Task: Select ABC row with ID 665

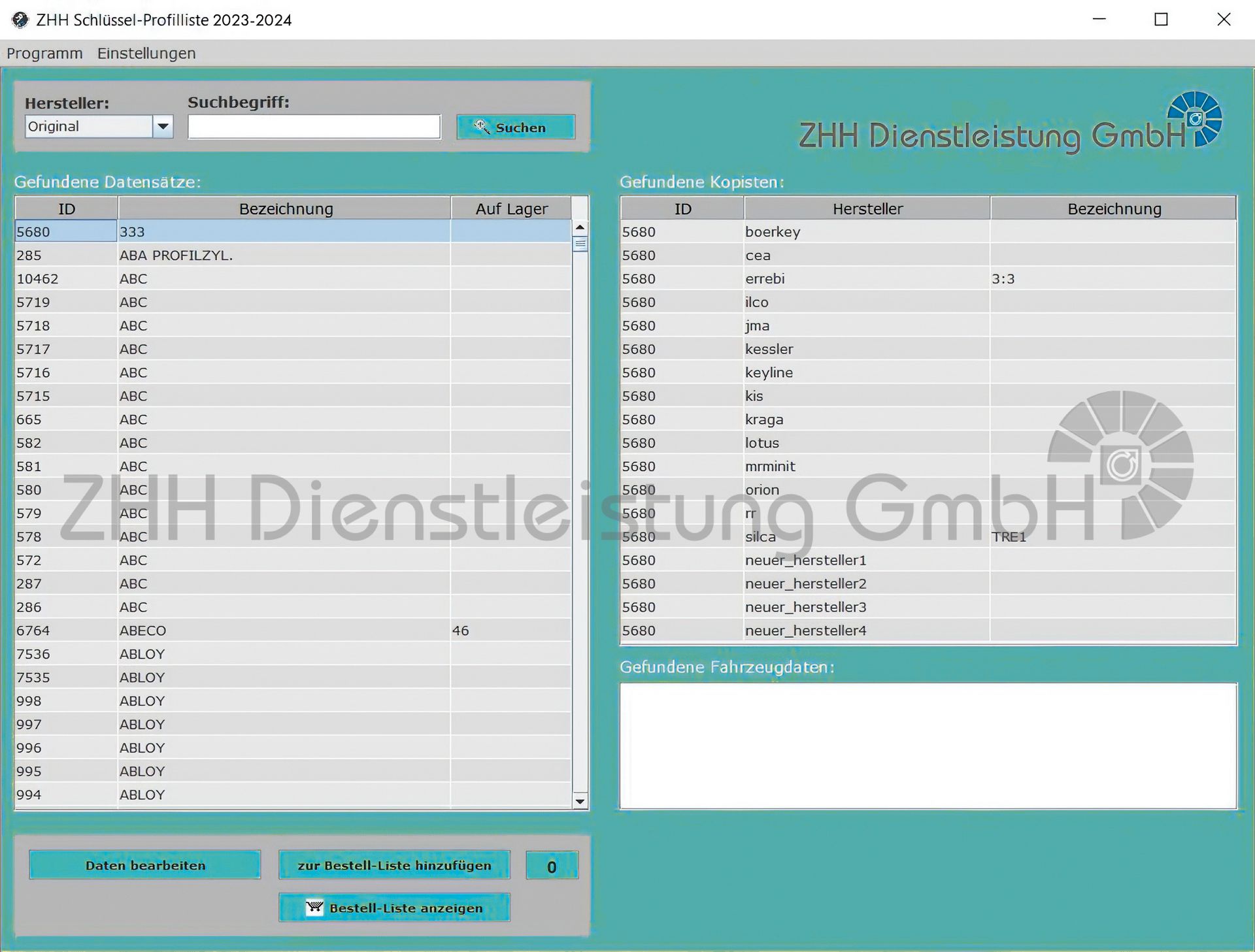Action: 293,419
